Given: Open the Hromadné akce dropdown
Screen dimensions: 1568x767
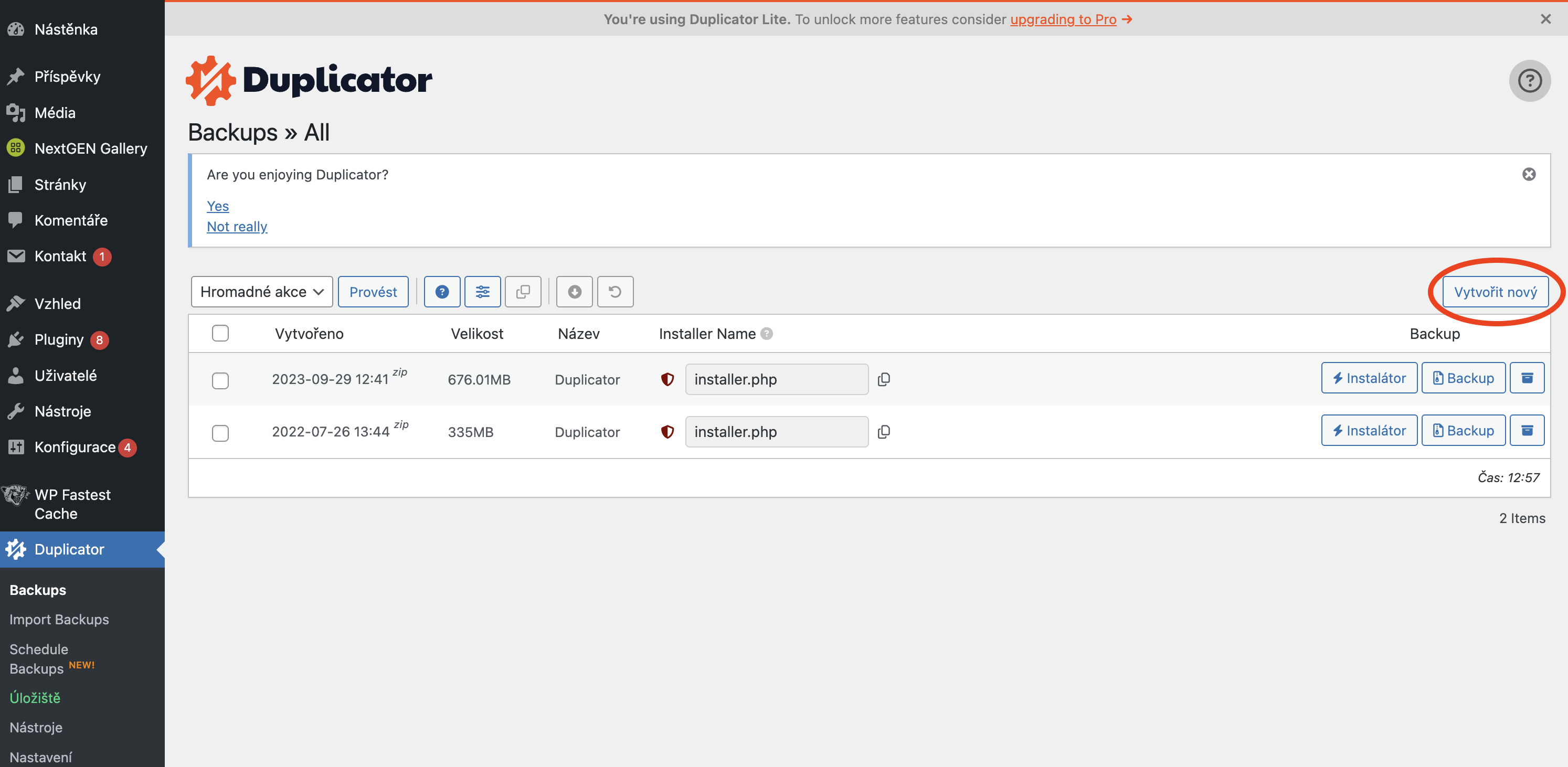Looking at the screenshot, I should point(262,292).
